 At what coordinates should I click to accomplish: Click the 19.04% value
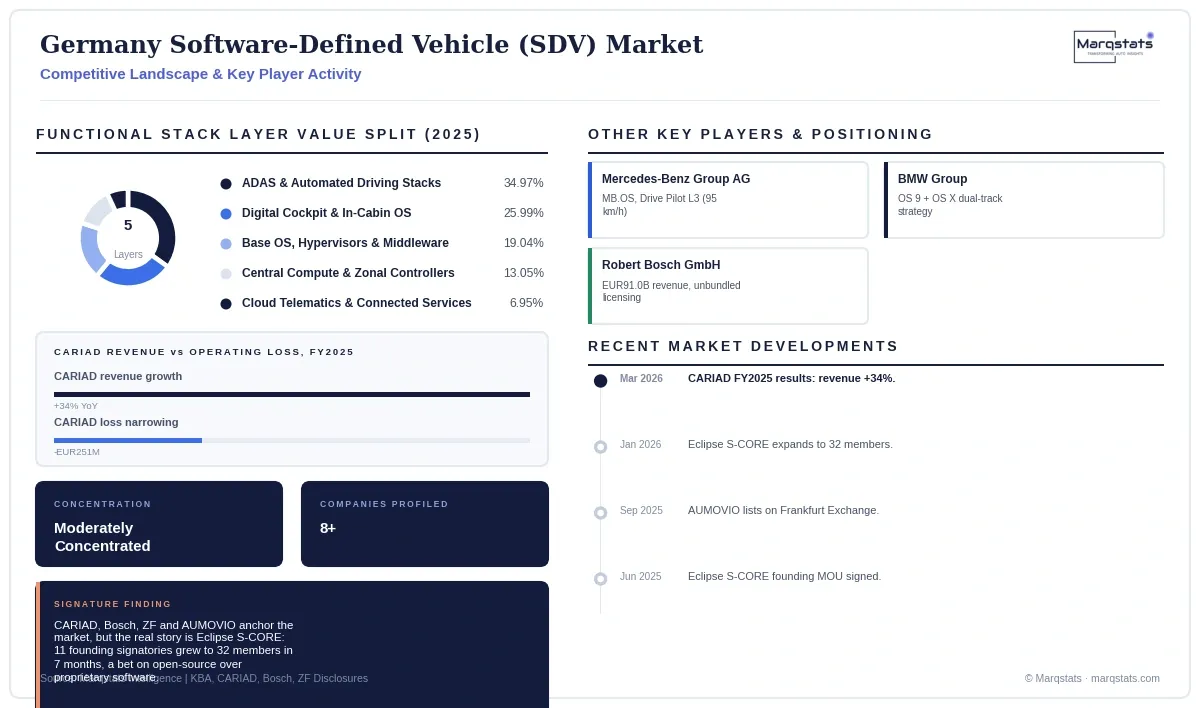[x=523, y=243]
